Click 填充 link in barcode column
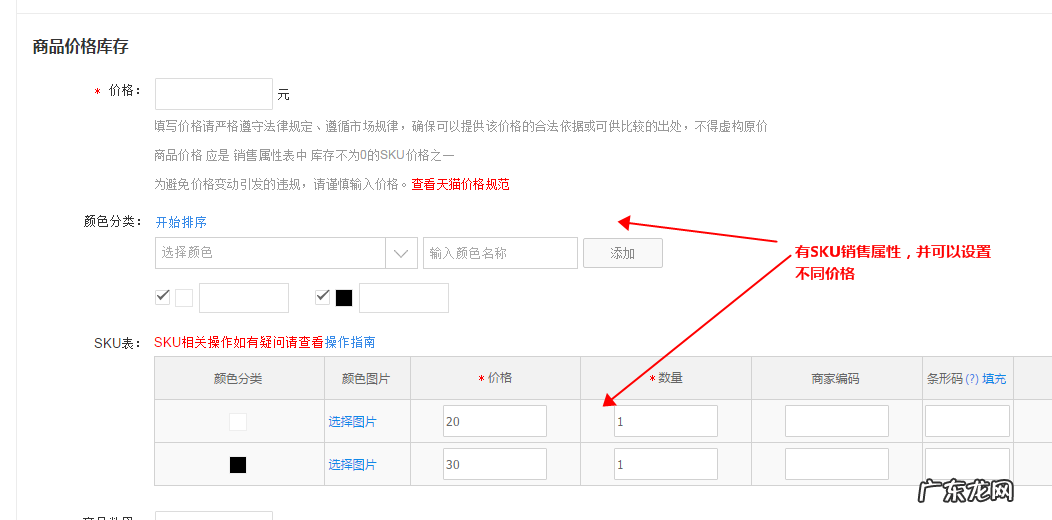 (994, 379)
